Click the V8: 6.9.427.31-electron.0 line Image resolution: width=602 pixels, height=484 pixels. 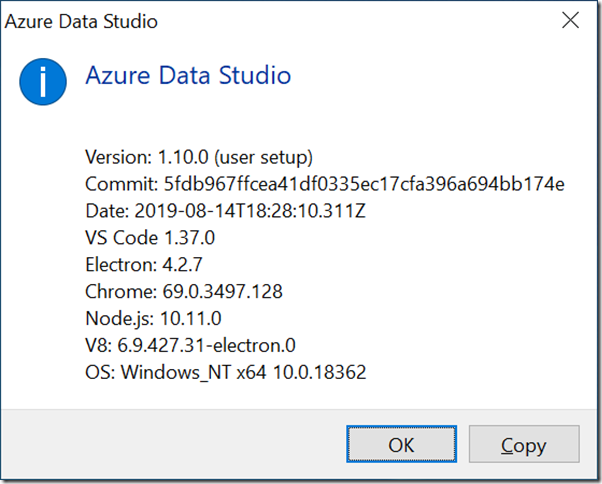tap(190, 345)
